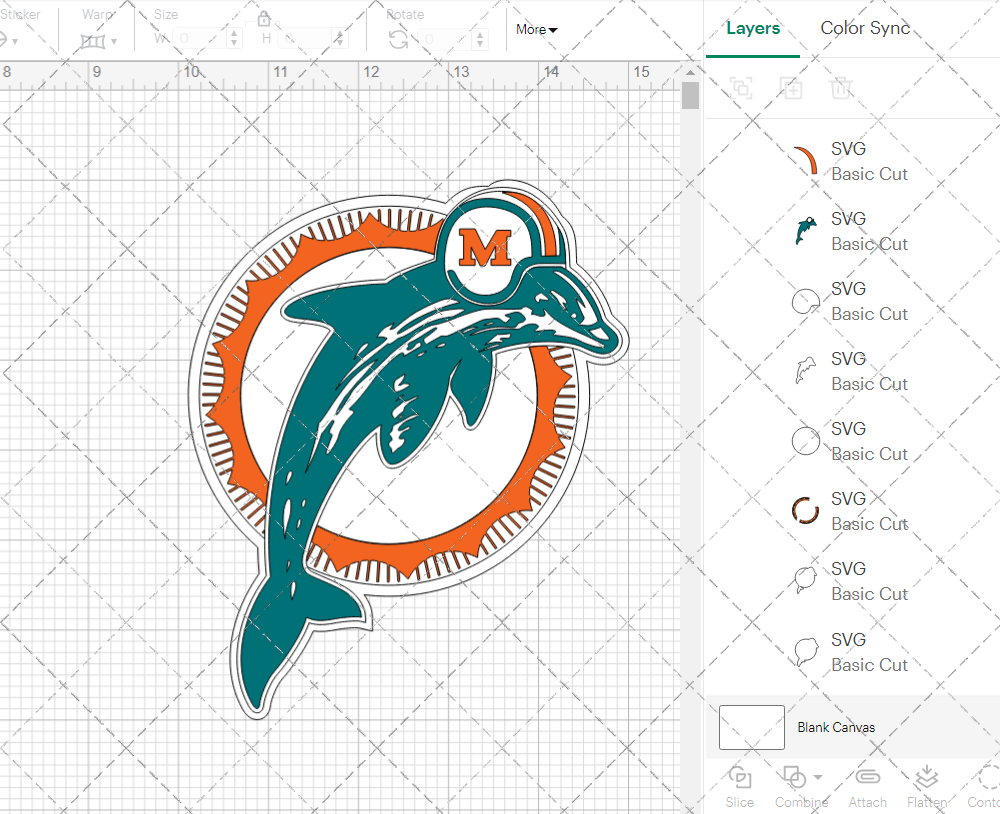The image size is (1000, 814).
Task: Select the teal dolphin SVG layer
Action: (806, 231)
